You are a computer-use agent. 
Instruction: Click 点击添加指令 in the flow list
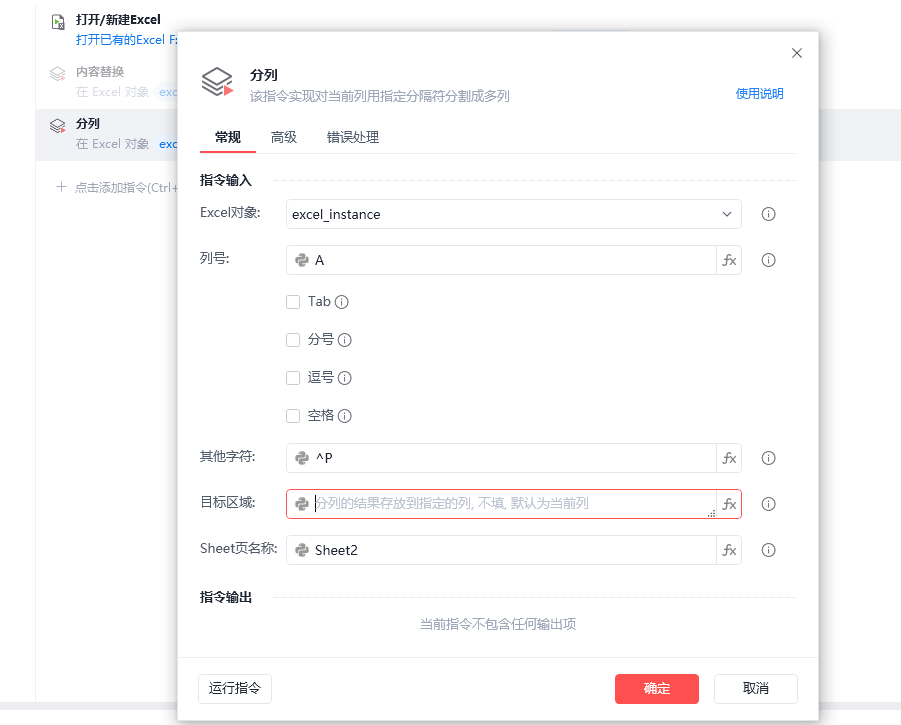point(117,187)
